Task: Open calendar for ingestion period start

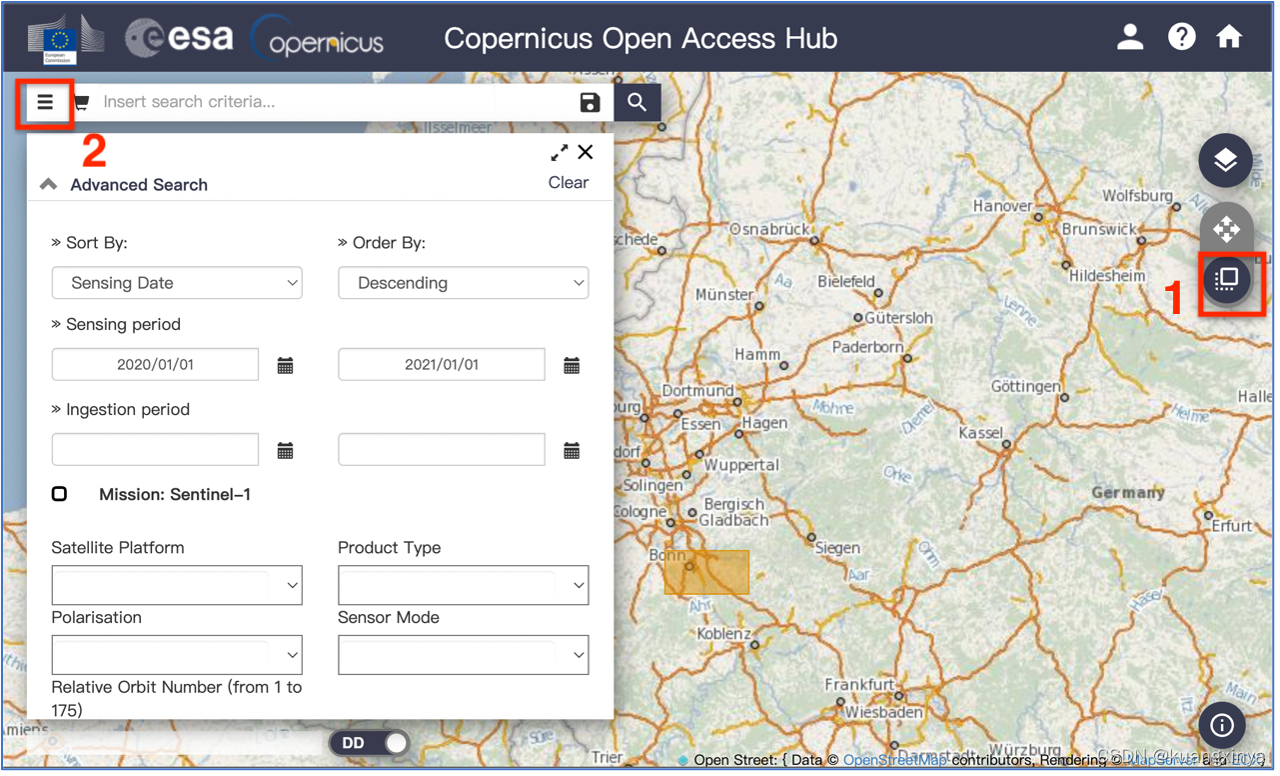Action: [285, 451]
